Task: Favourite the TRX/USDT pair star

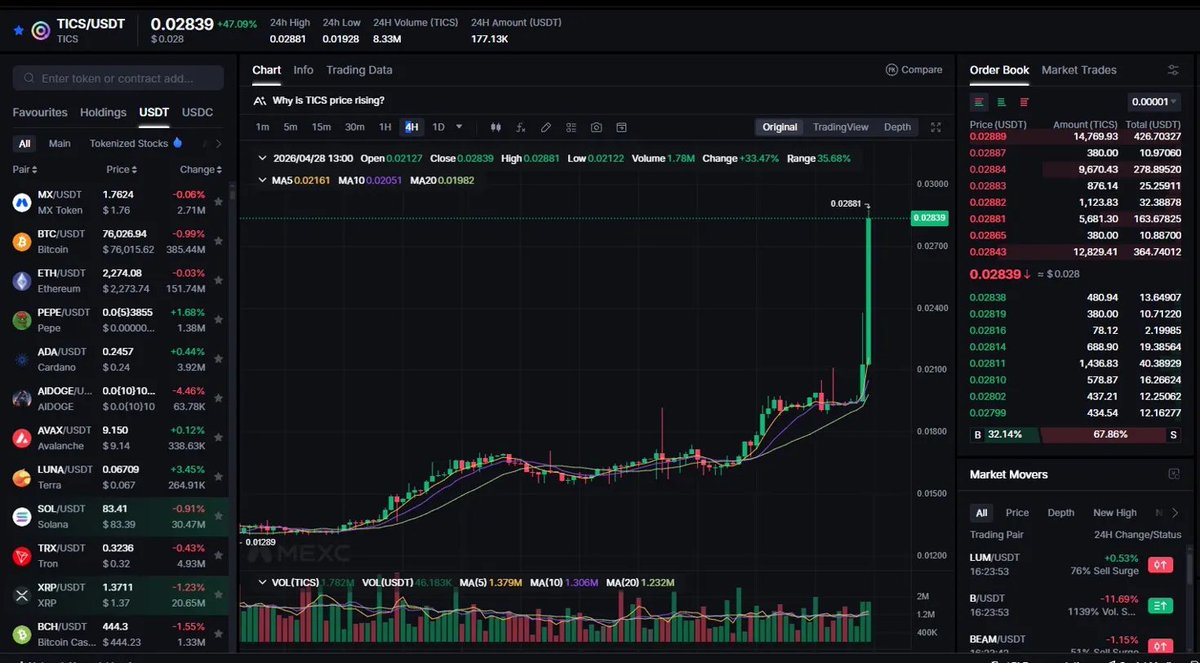Action: coord(218,556)
